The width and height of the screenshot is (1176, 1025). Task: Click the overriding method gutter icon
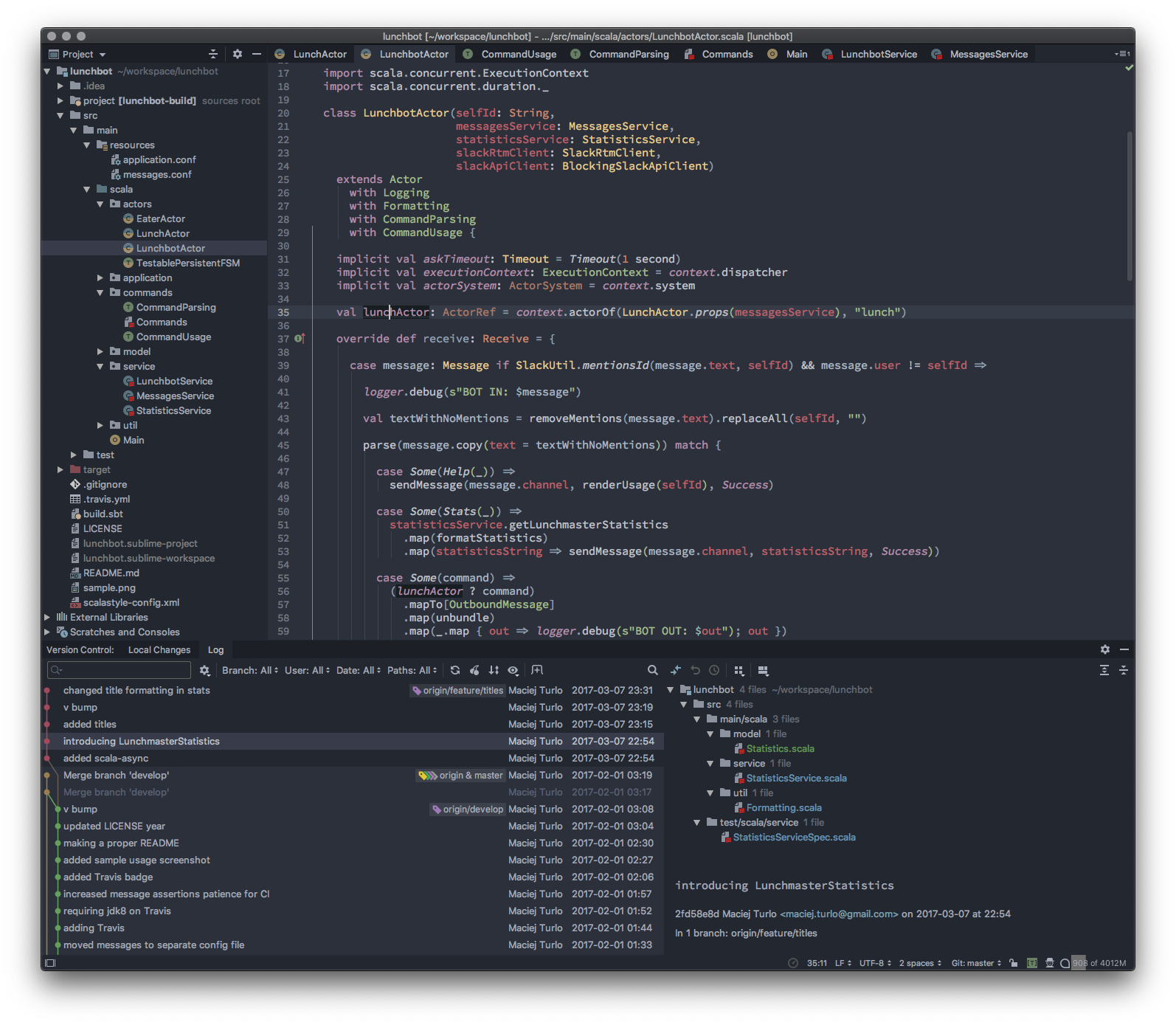point(300,339)
